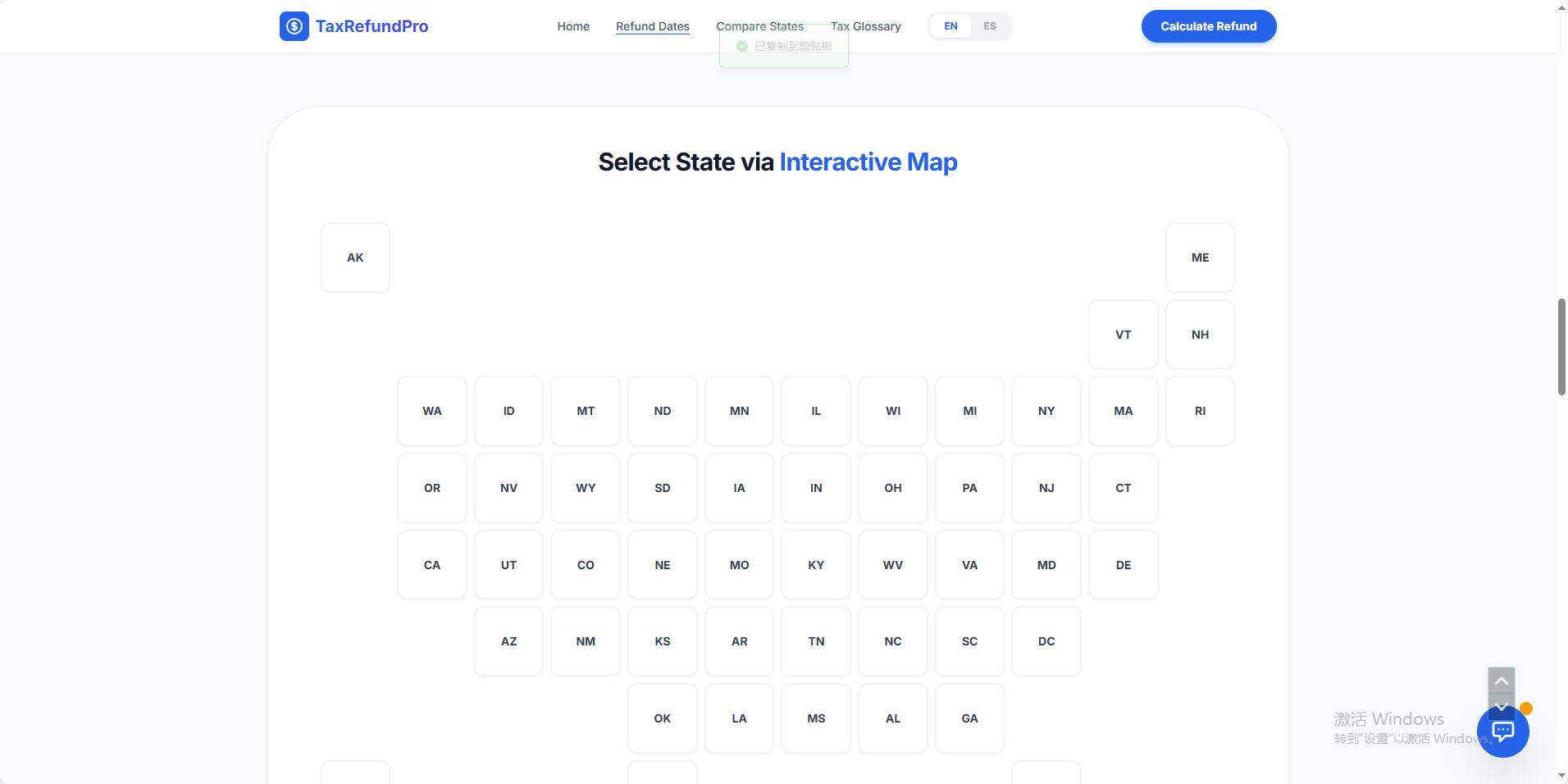Select Alaska on the state map
The width and height of the screenshot is (1568, 784).
point(355,257)
